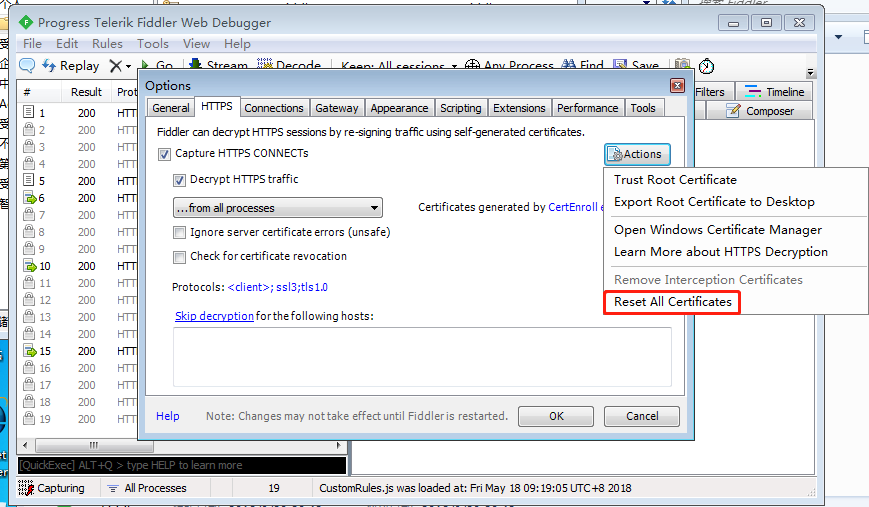Image resolution: width=869 pixels, height=507 pixels.
Task: Open the Scripting options tab
Action: click(x=461, y=108)
